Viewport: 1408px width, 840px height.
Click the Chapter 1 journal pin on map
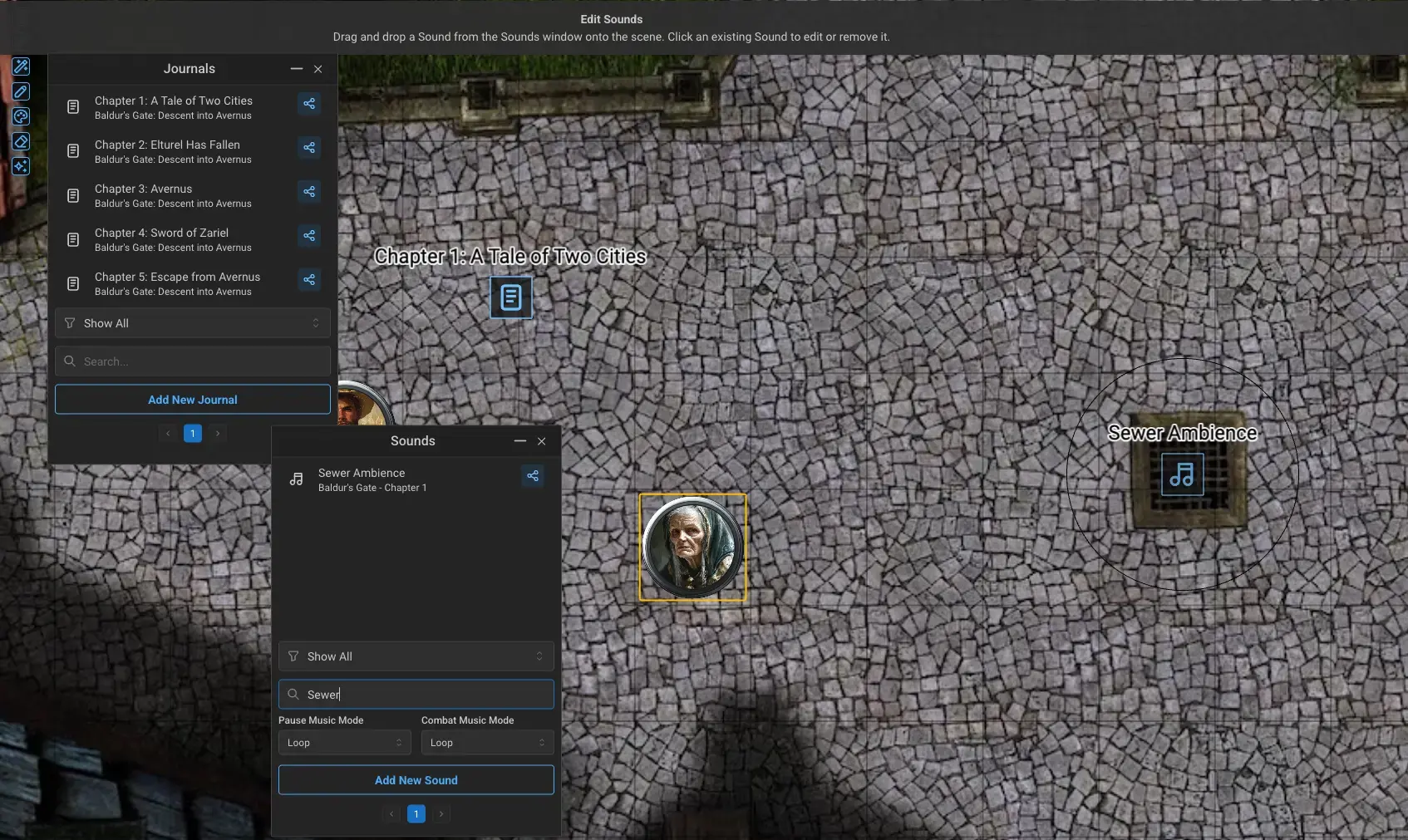(x=510, y=297)
